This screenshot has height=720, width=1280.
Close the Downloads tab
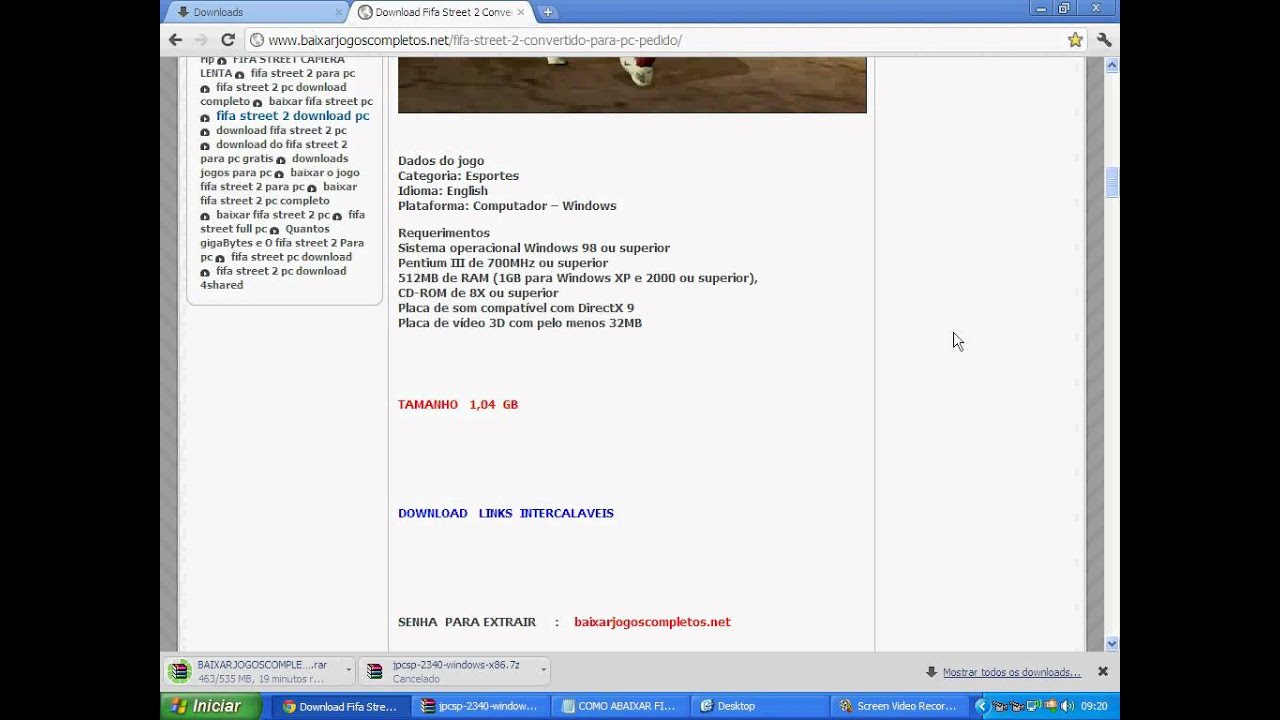click(339, 12)
